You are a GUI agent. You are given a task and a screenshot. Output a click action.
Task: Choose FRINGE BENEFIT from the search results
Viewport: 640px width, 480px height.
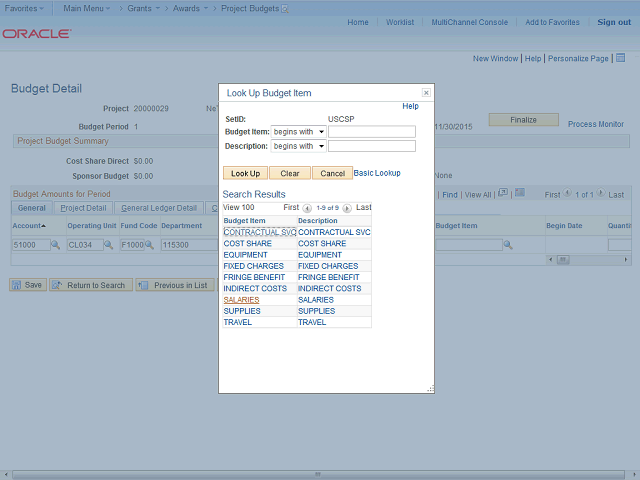254,277
